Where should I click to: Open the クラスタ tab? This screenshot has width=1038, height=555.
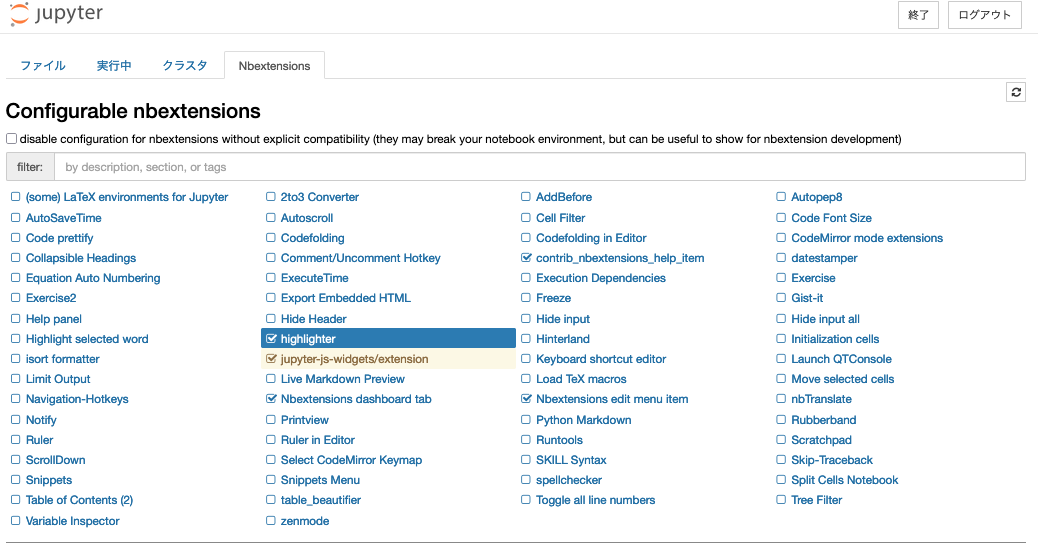tap(185, 66)
